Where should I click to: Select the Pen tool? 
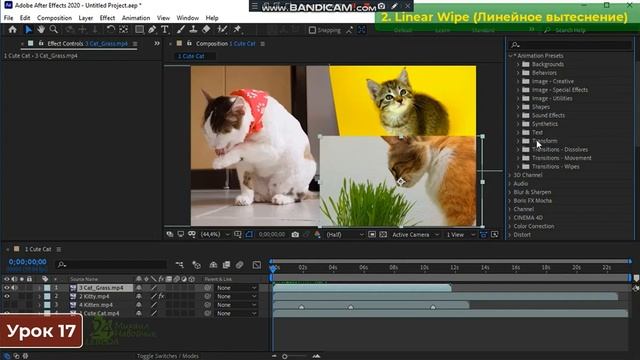pos(152,29)
